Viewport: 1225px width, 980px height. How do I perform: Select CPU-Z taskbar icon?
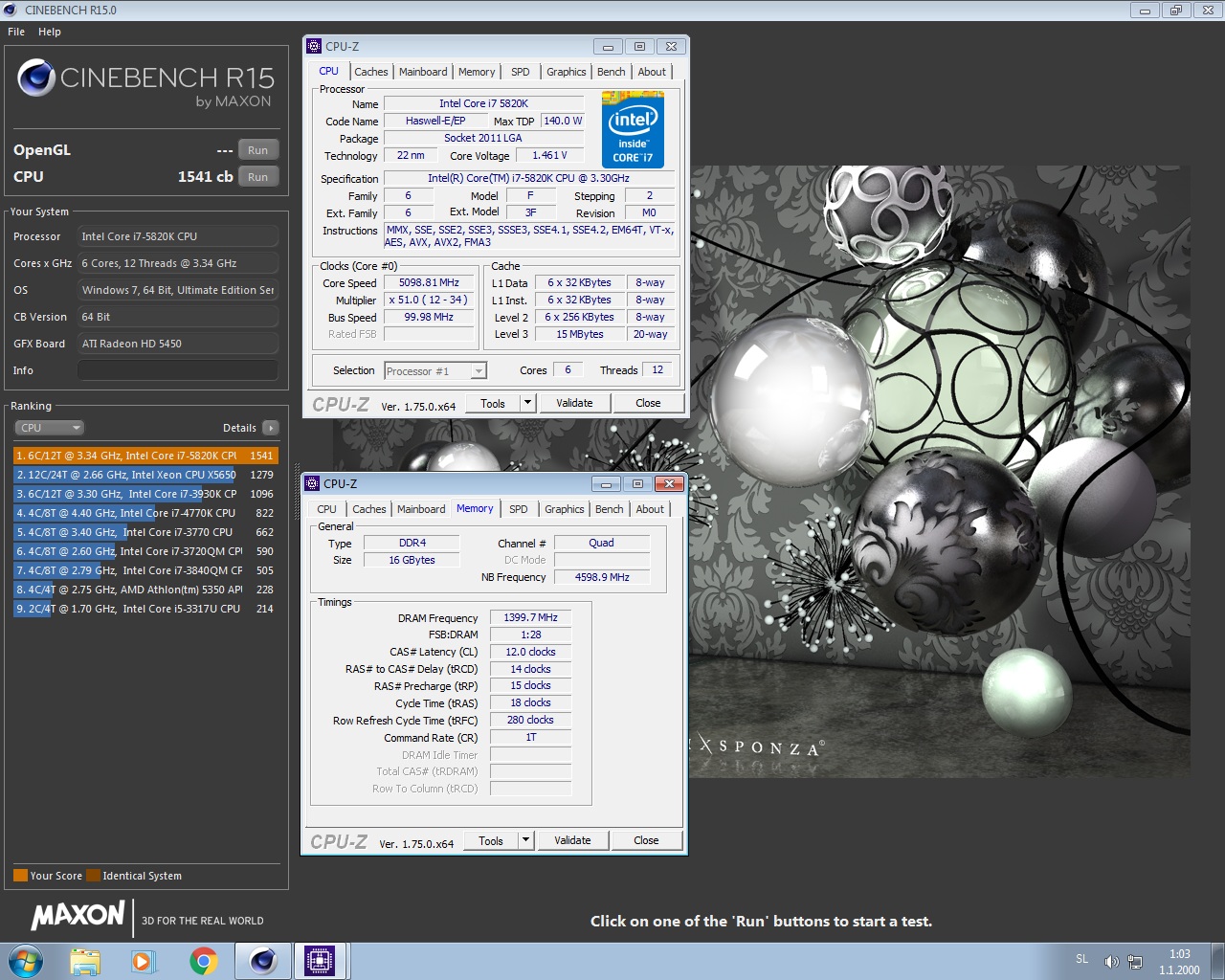tap(320, 961)
